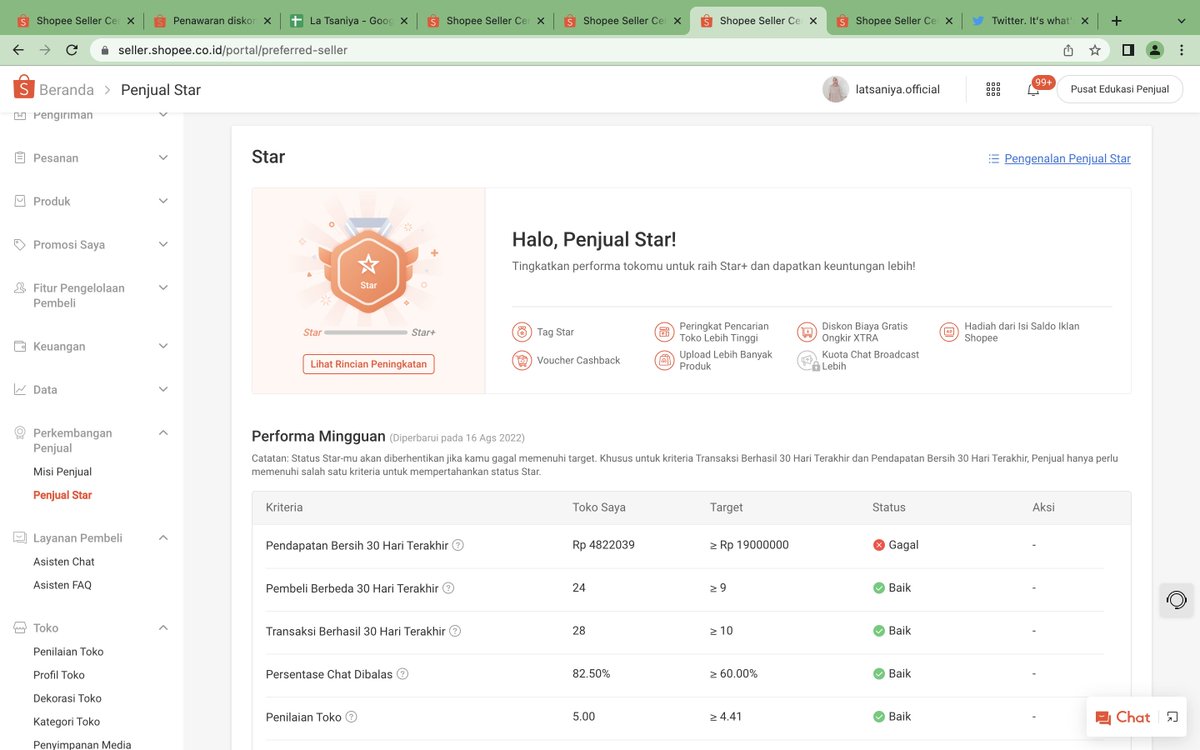Click Lihat Rincian Peningkatan button
This screenshot has height=750, width=1200.
click(369, 364)
